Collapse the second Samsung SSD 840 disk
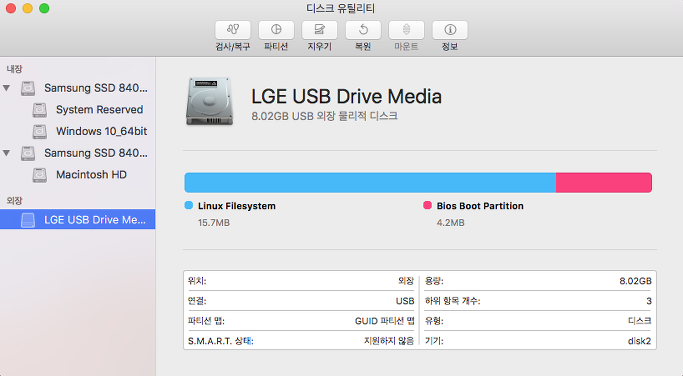This screenshot has height=376, width=683. 7,153
